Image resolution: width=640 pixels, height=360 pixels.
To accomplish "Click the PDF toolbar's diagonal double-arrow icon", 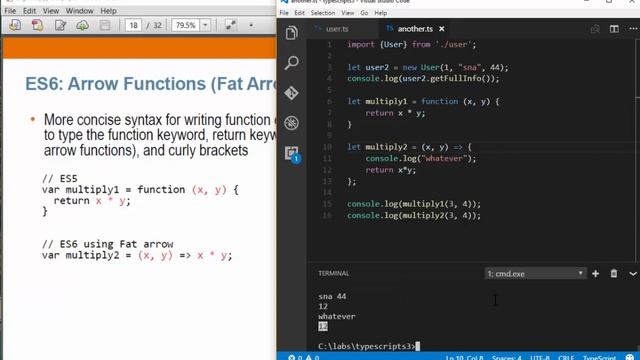I will [231, 25].
